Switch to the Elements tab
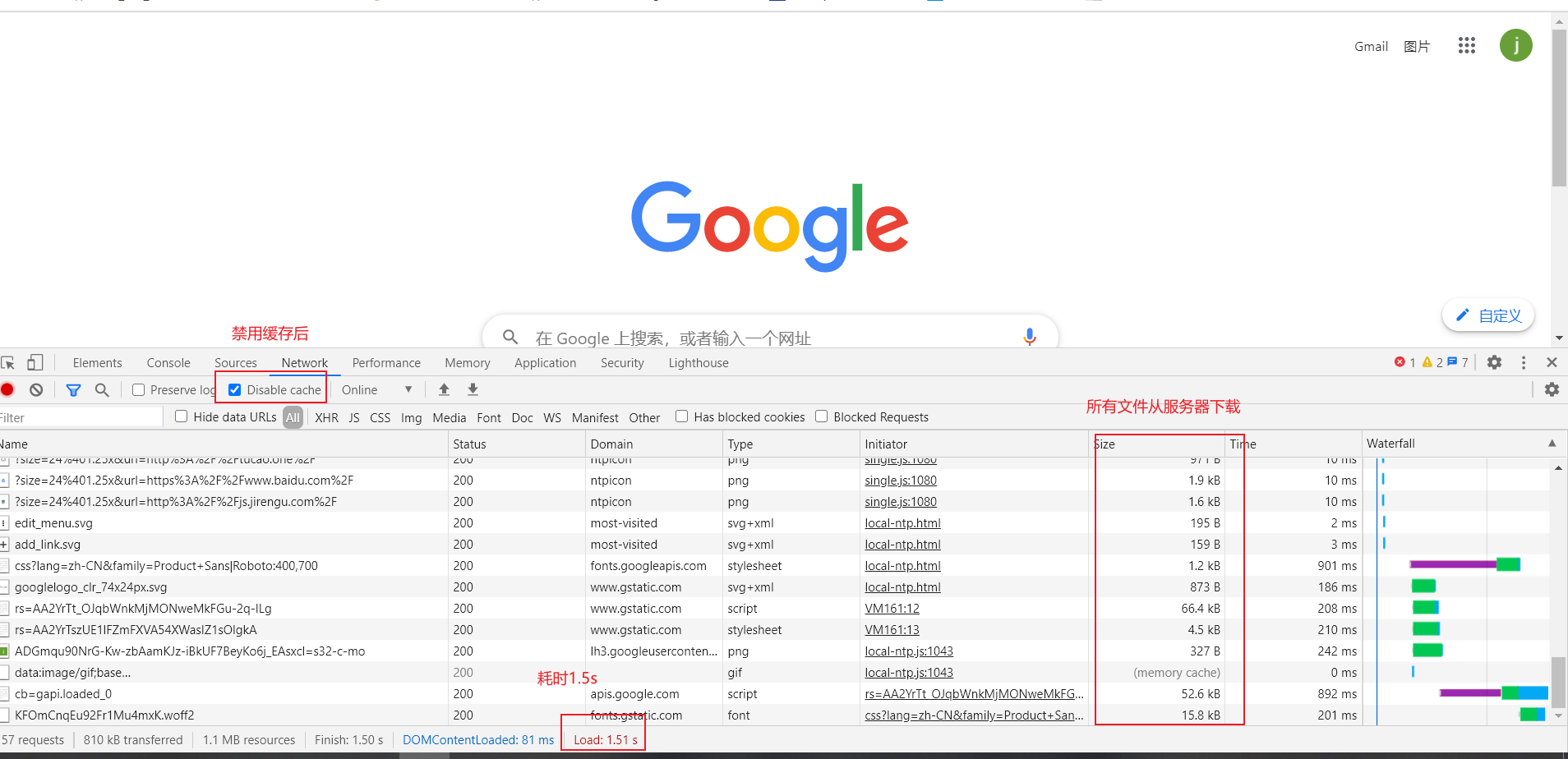This screenshot has height=759, width=1568. point(97,363)
